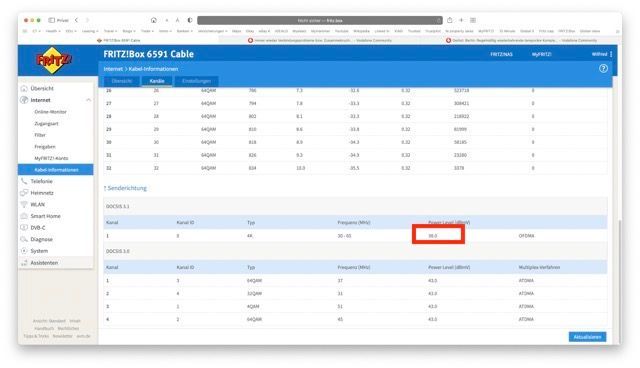Click the Assistenten icon in sidebar
The height and width of the screenshot is (368, 640).
click(24, 263)
